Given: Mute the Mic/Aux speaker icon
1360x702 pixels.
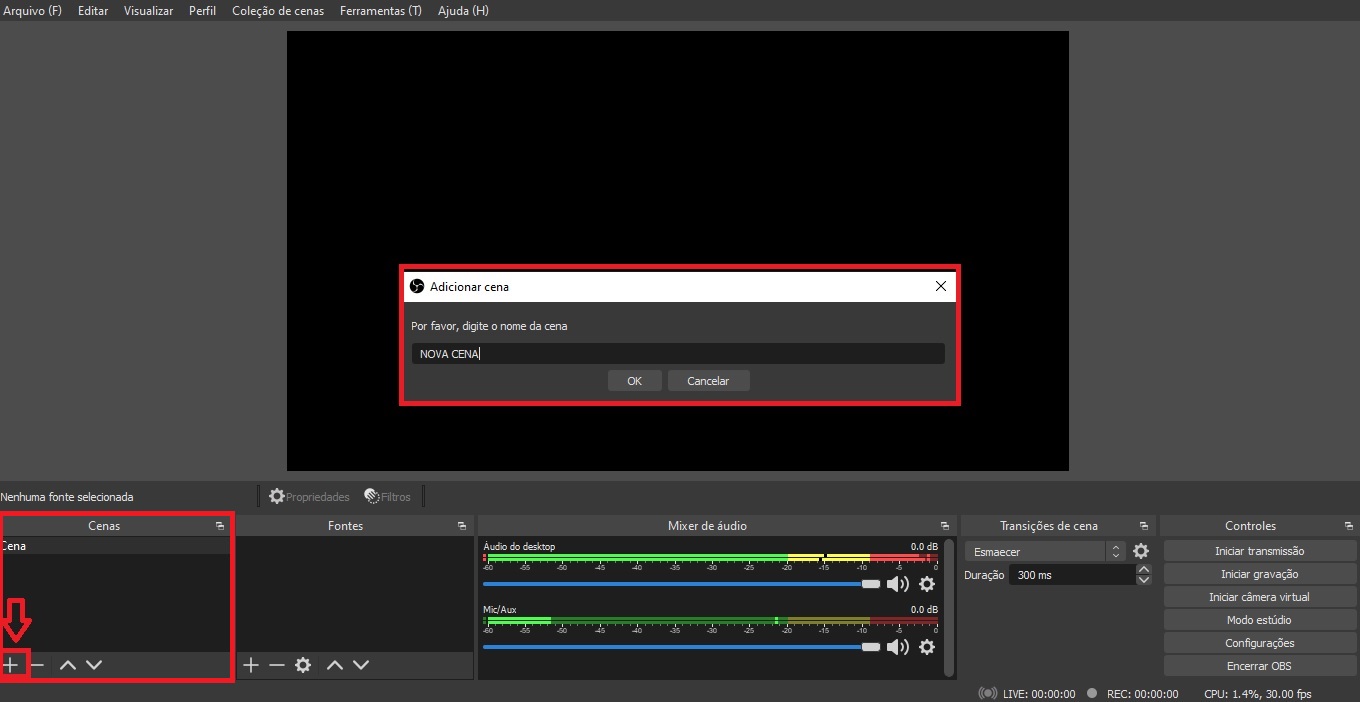Looking at the screenshot, I should (x=897, y=647).
